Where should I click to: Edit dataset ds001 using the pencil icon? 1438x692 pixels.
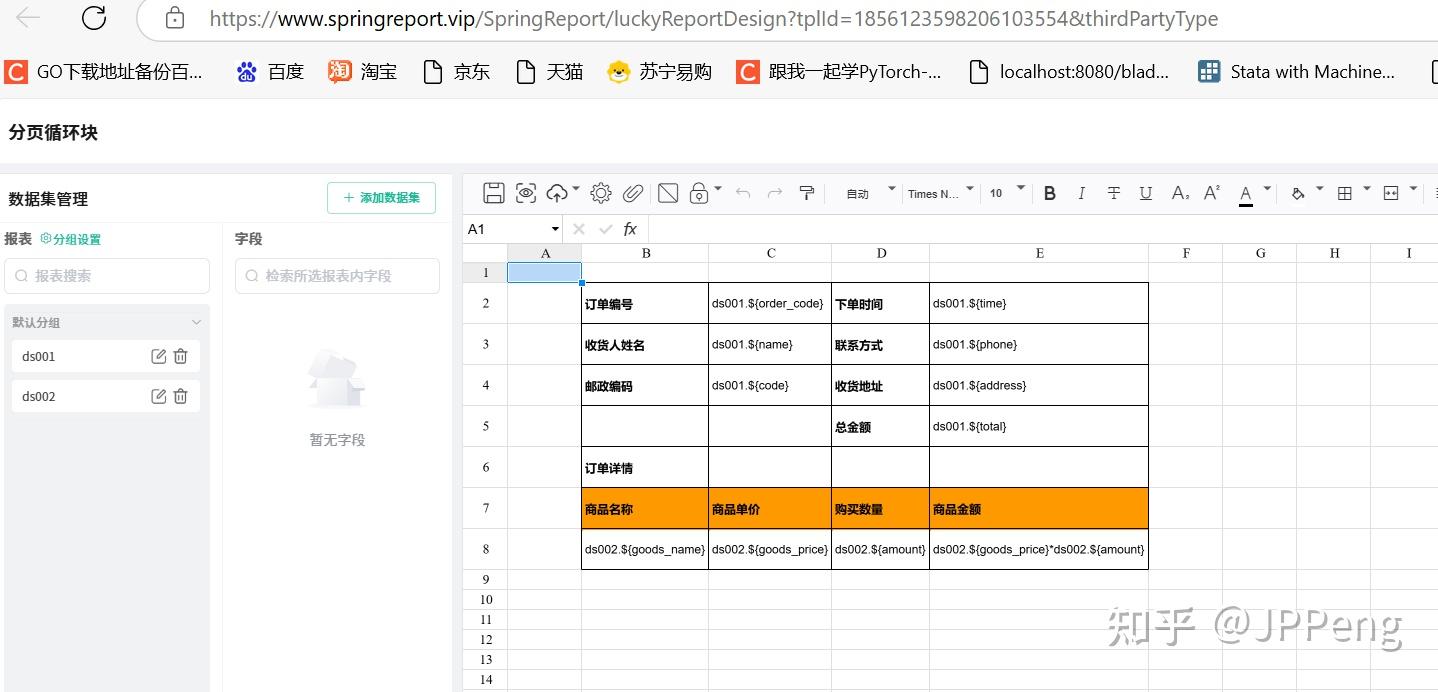tap(158, 355)
